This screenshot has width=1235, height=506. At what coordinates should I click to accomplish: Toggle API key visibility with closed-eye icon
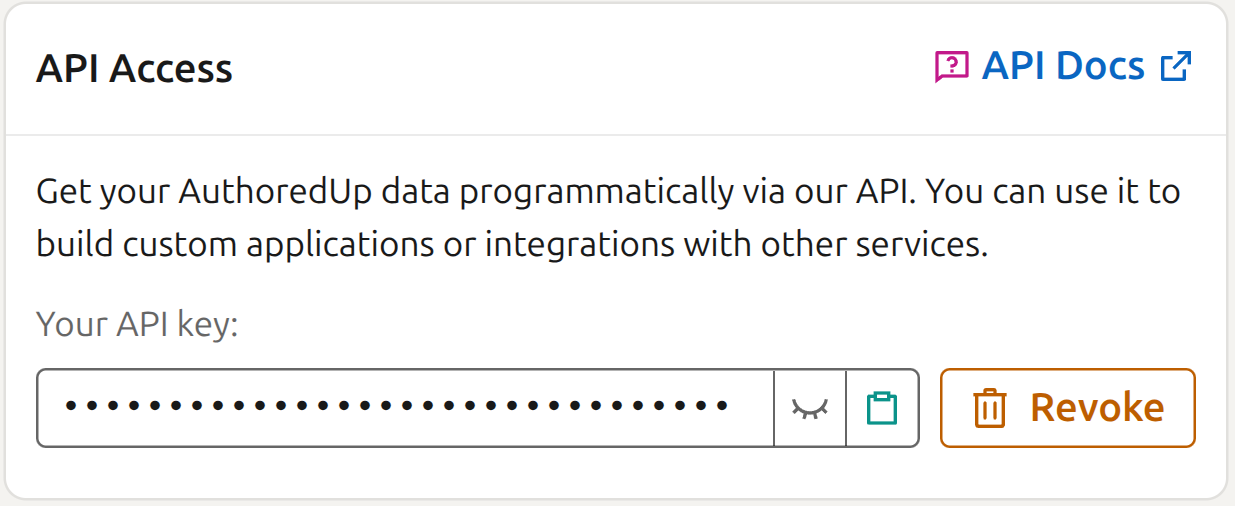point(810,408)
